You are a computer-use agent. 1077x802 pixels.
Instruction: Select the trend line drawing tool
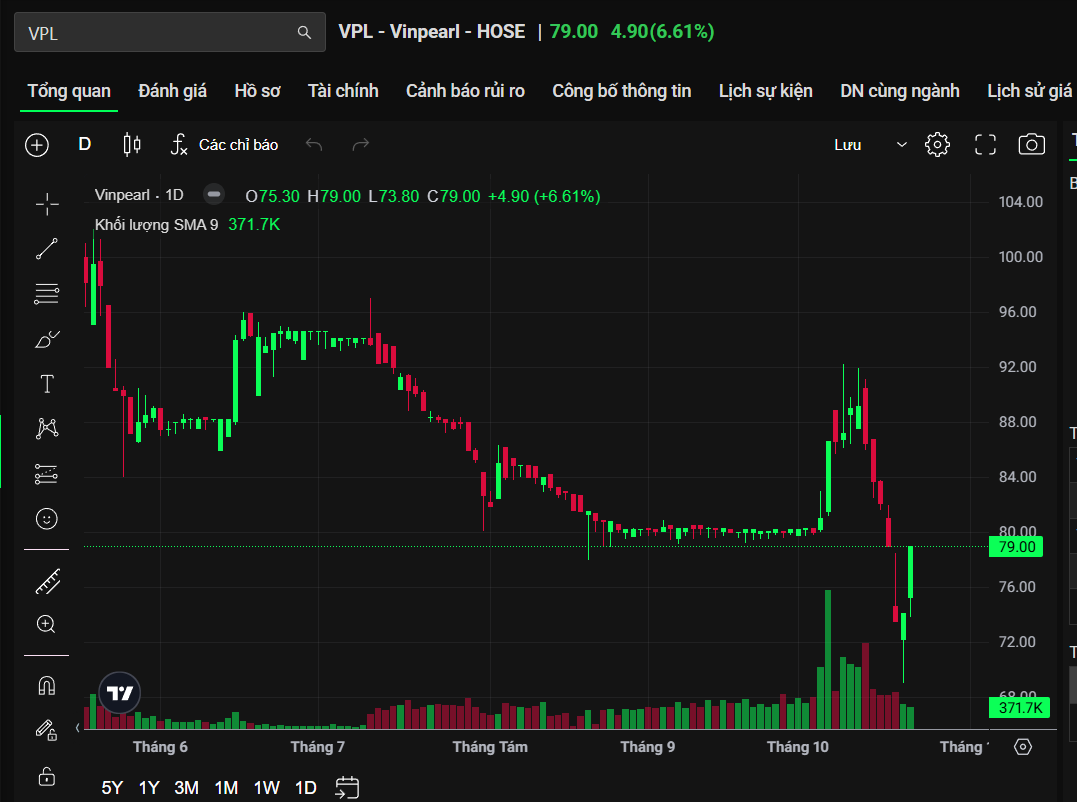[x=47, y=249]
